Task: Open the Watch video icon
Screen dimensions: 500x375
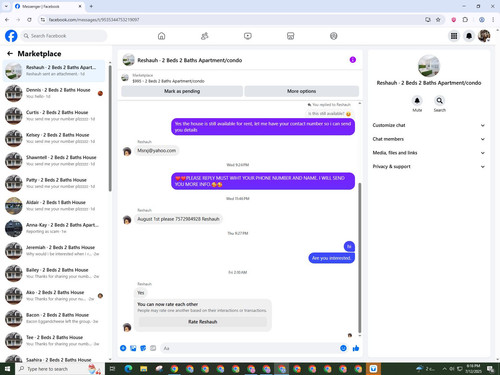Action: coord(248,36)
